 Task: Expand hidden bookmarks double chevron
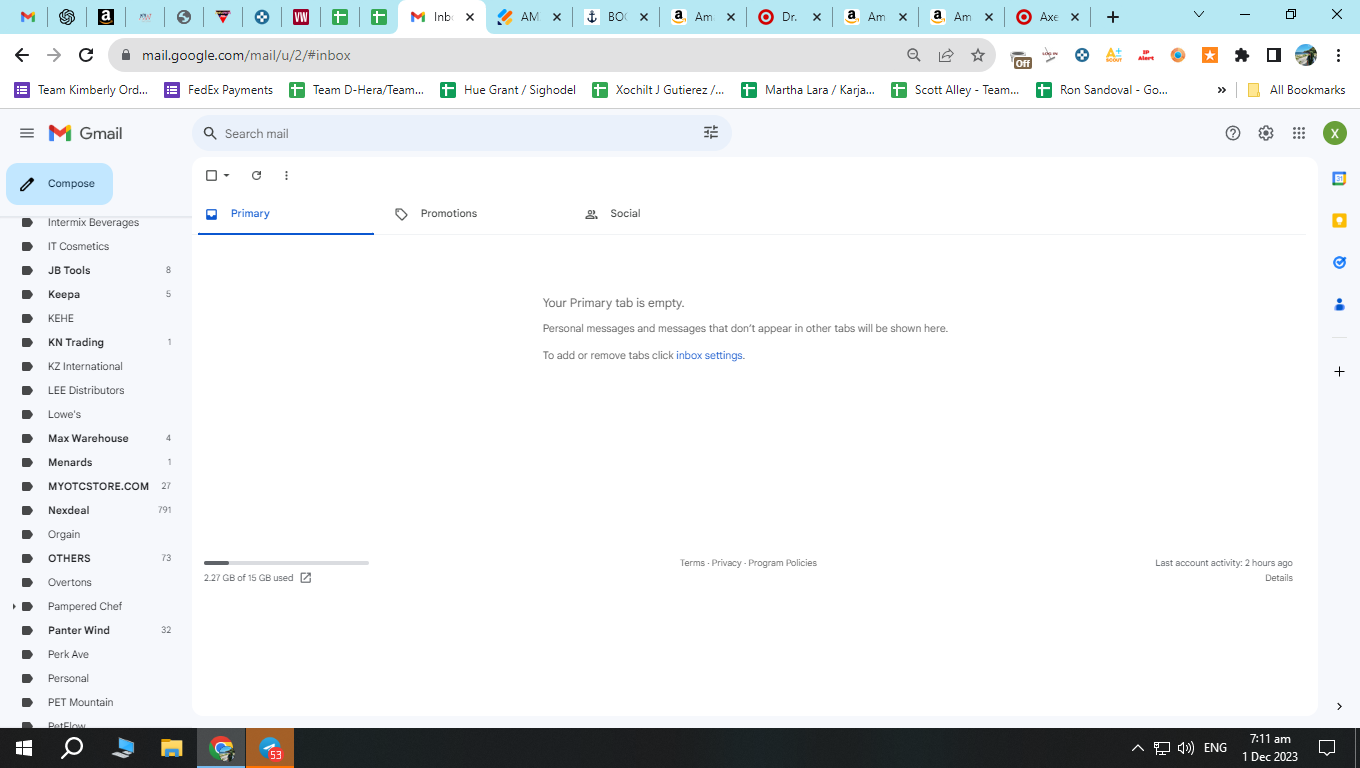(1221, 90)
